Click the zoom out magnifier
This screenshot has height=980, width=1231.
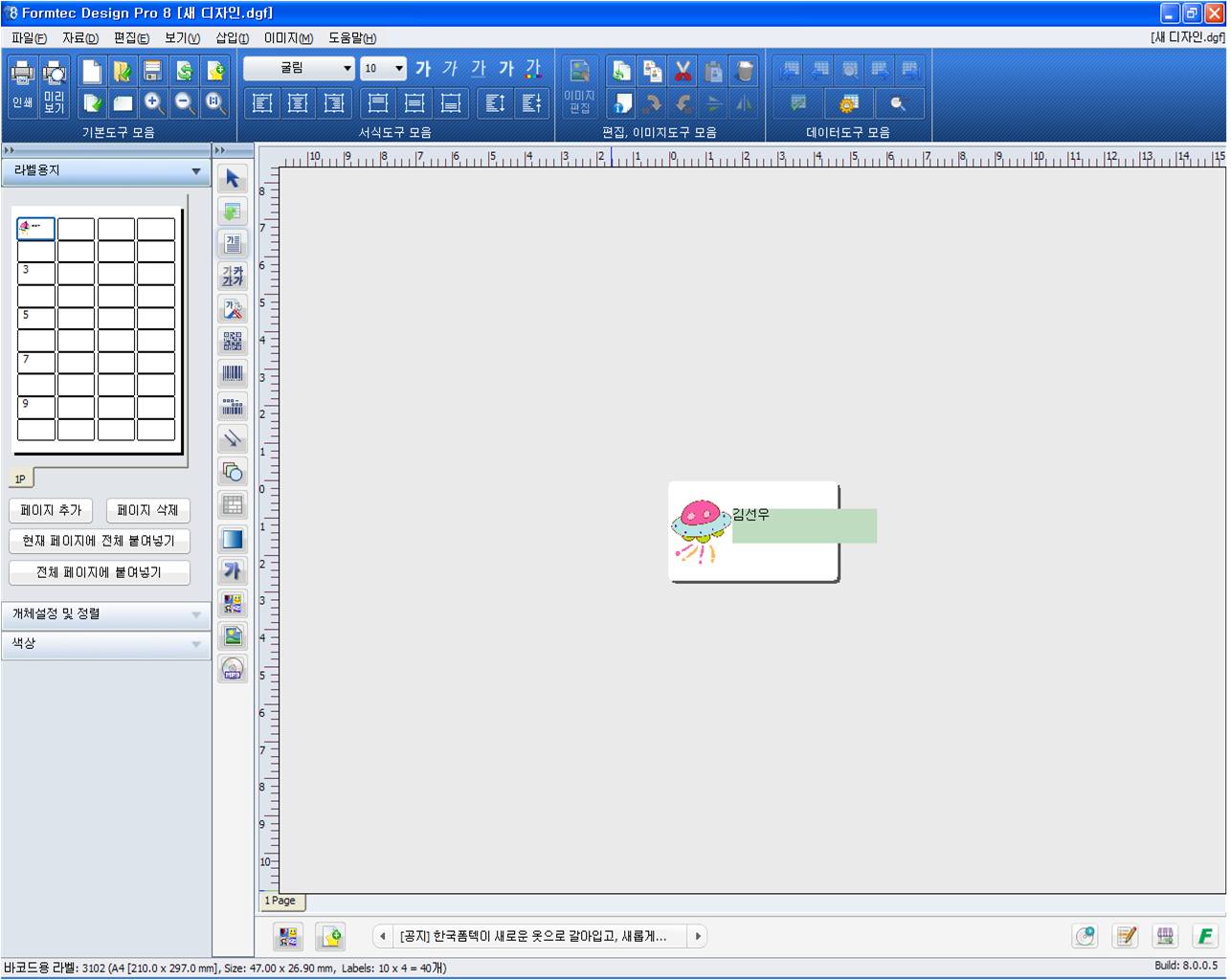(185, 102)
